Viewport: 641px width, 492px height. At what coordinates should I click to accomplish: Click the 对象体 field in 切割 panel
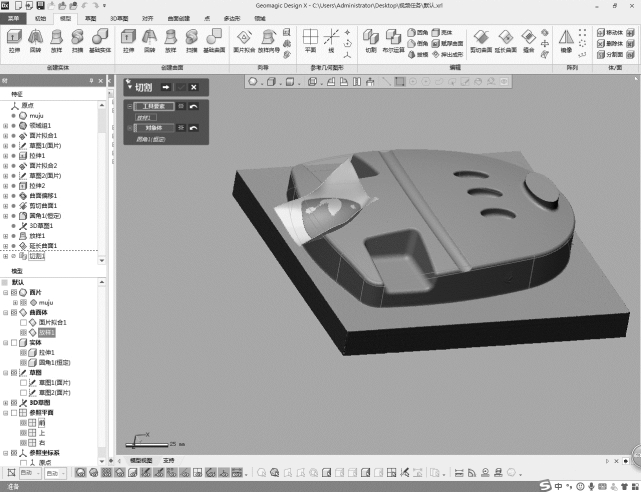[x=154, y=128]
